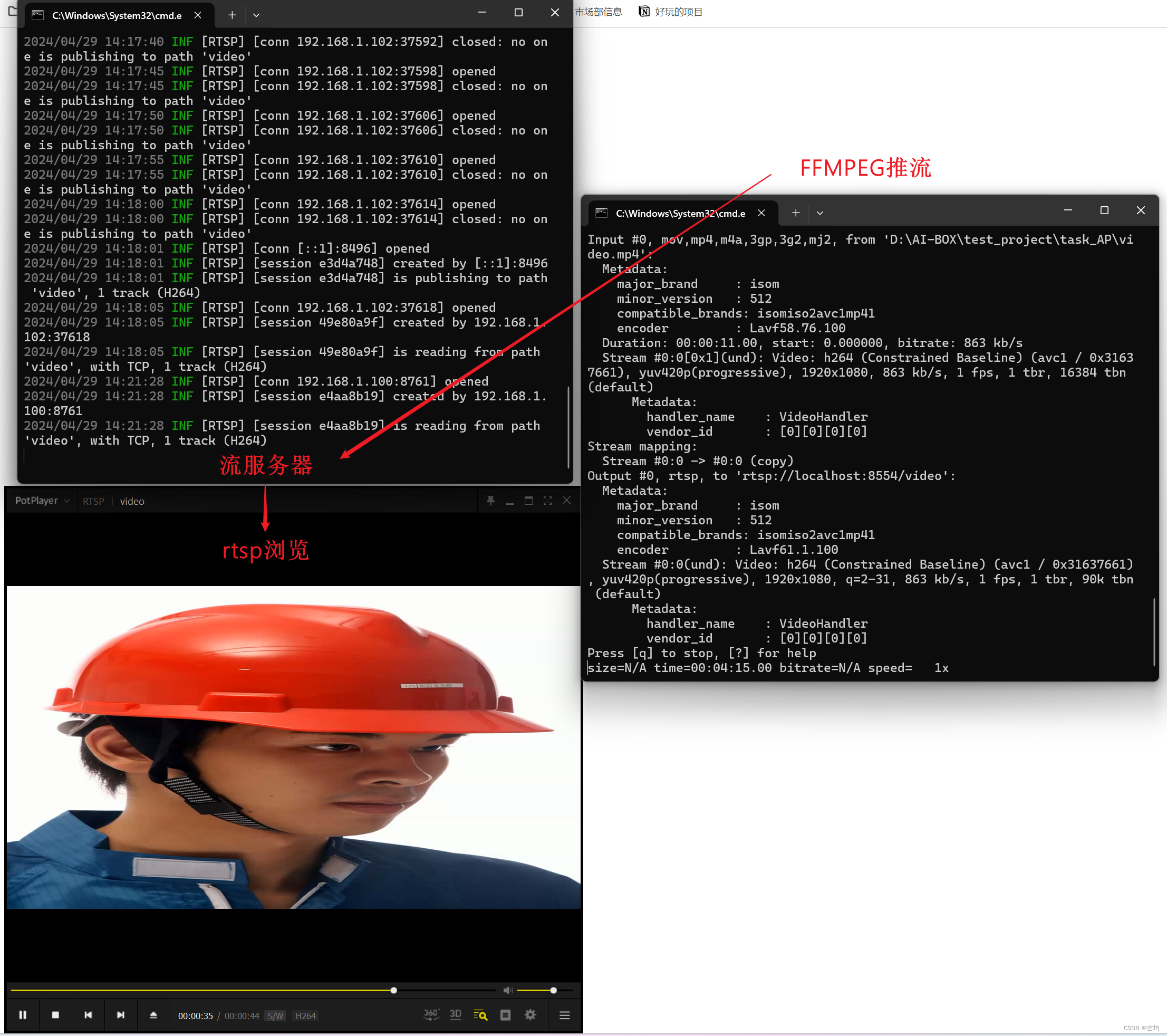Toggle 360-degree video mode
This screenshot has width=1167, height=1036.
(x=431, y=1014)
